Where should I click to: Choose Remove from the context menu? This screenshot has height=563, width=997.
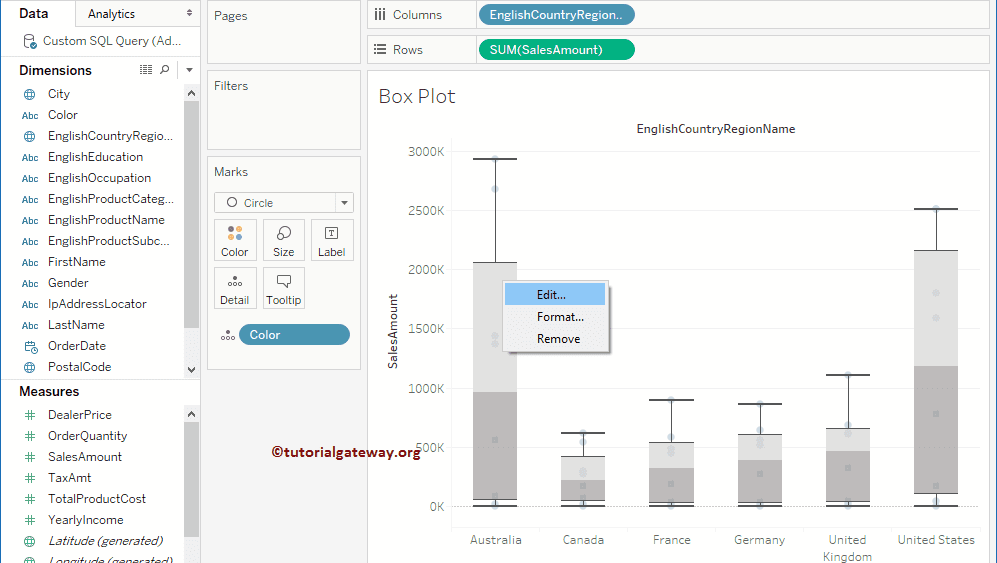click(x=558, y=339)
